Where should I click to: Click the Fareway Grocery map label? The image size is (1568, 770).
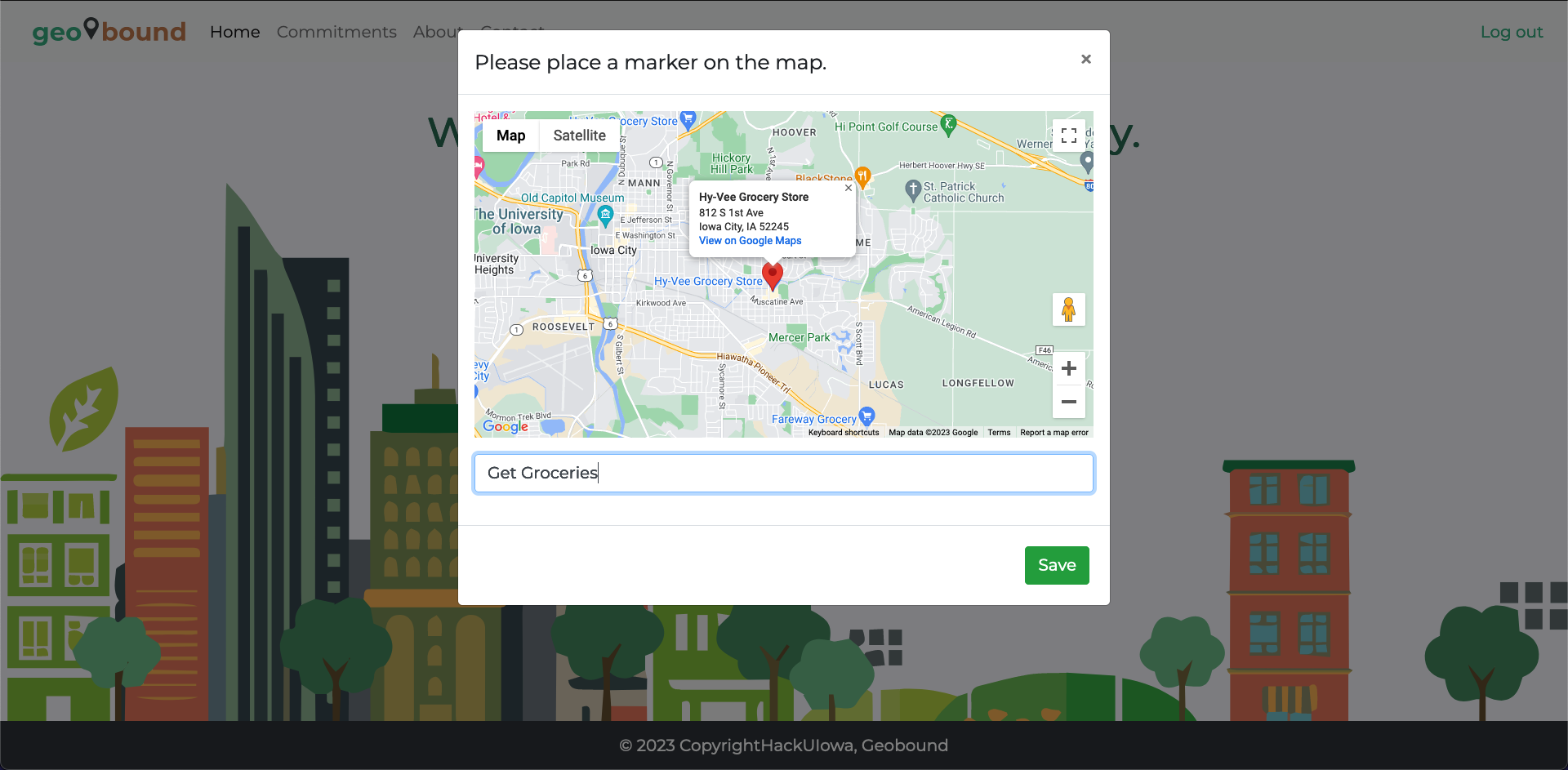[x=814, y=419]
